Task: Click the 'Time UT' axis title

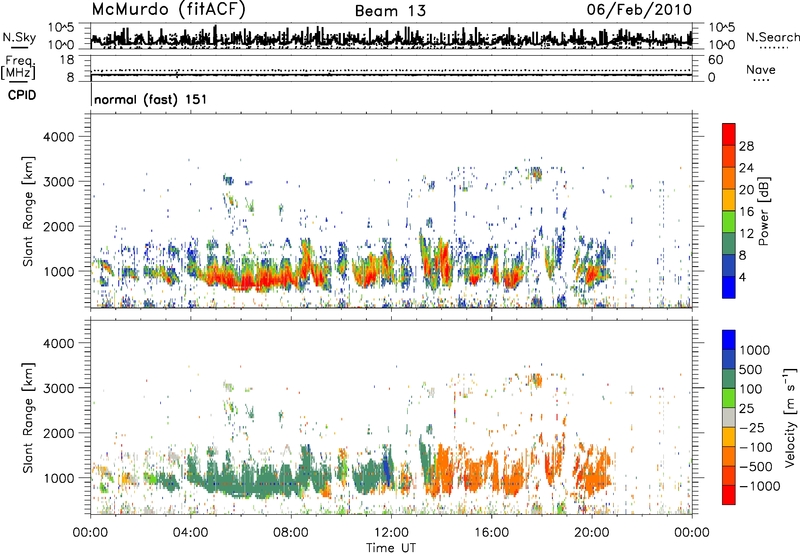Action: click(391, 548)
